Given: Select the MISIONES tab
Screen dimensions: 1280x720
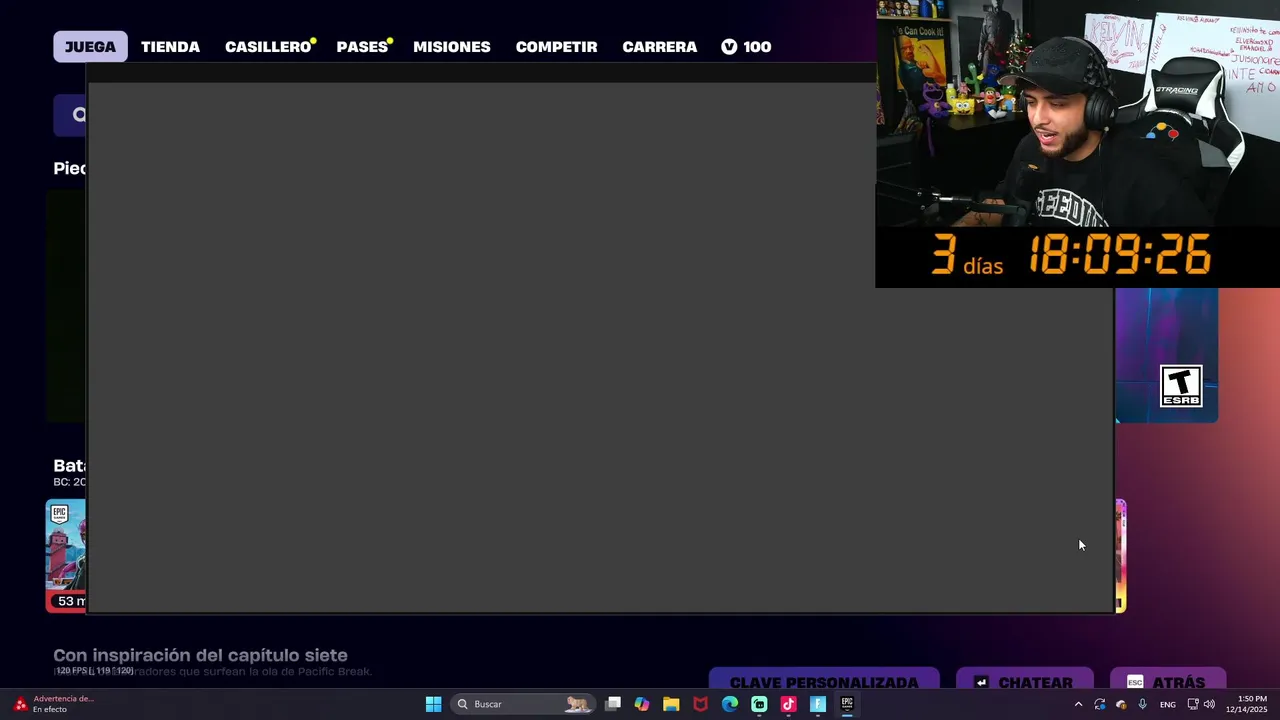Looking at the screenshot, I should (452, 47).
